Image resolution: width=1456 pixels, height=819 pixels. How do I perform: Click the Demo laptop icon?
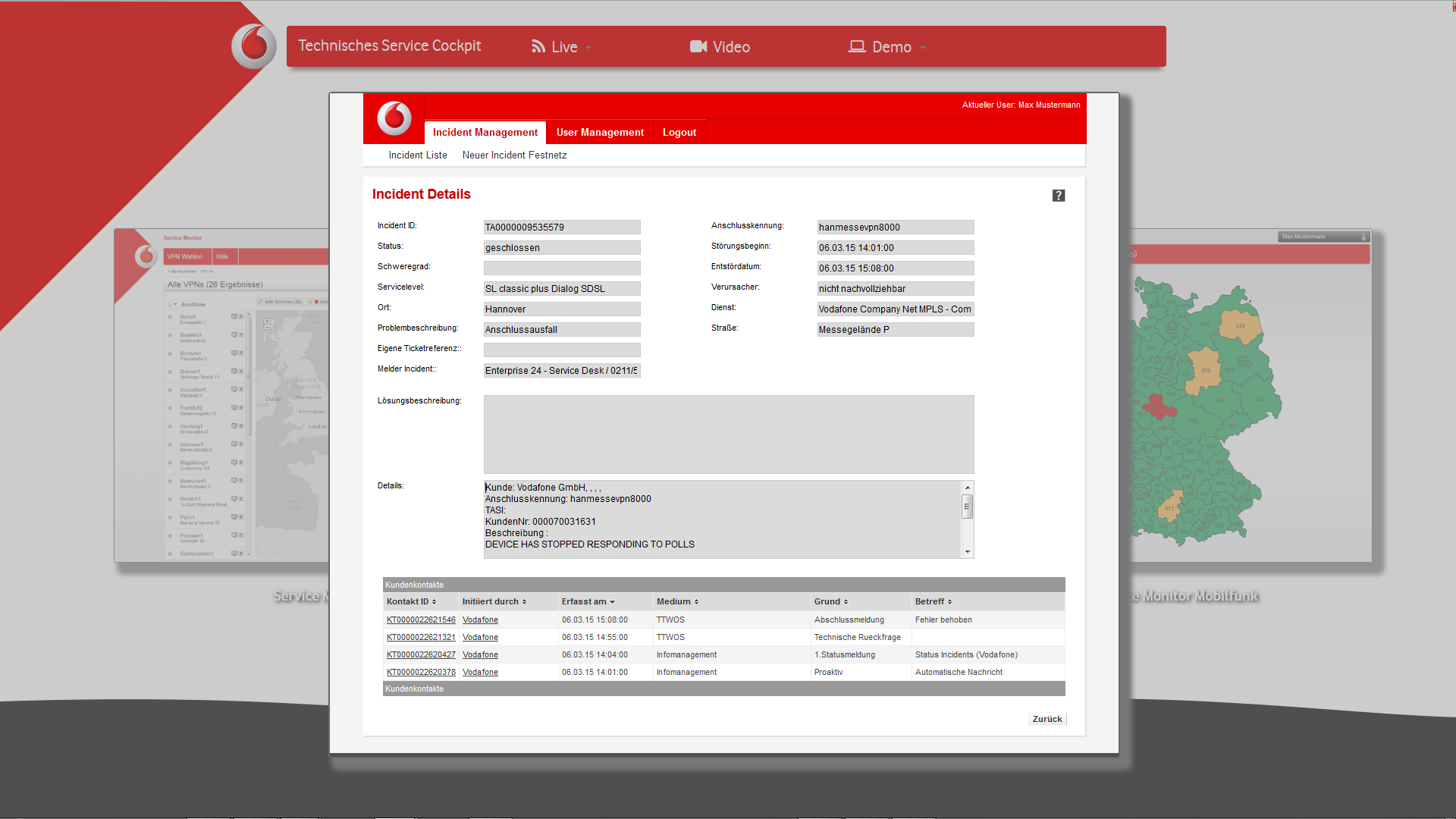tap(857, 47)
